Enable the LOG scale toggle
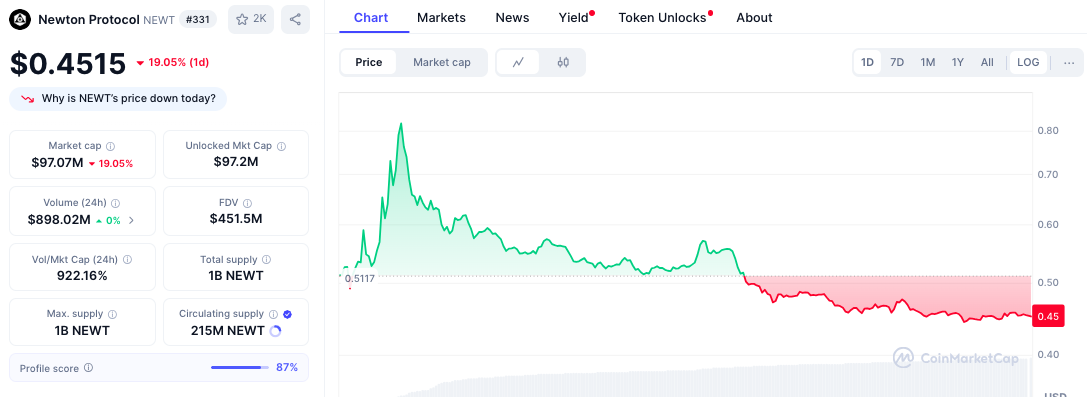The width and height of the screenshot is (1087, 397). pos(1027,62)
